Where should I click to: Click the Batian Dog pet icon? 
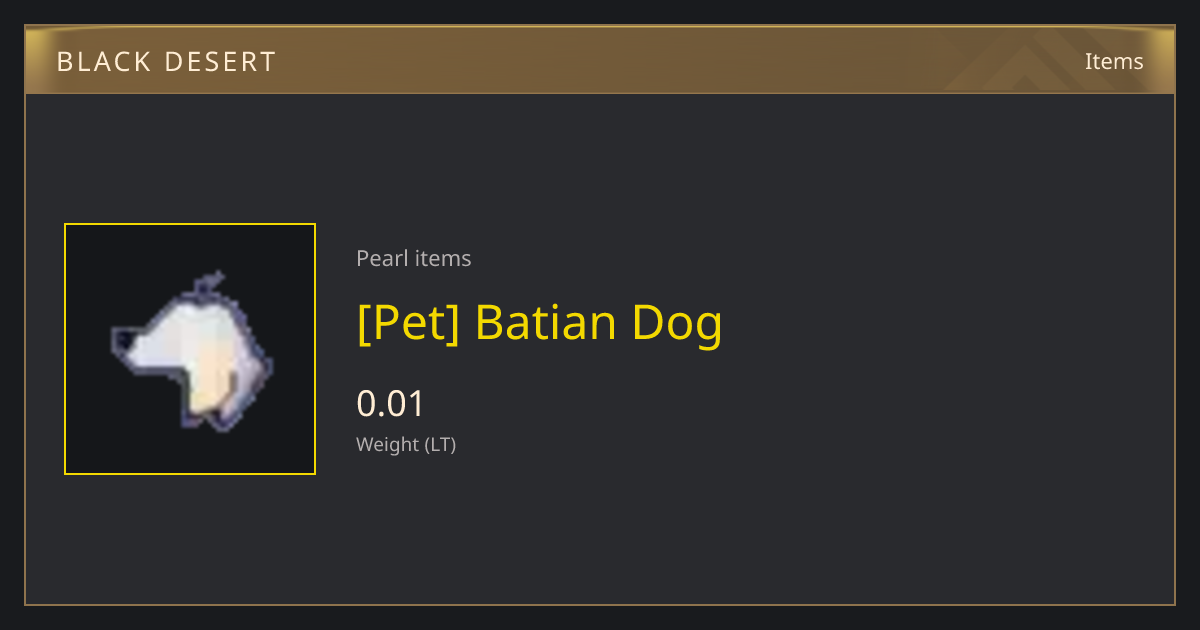(190, 349)
